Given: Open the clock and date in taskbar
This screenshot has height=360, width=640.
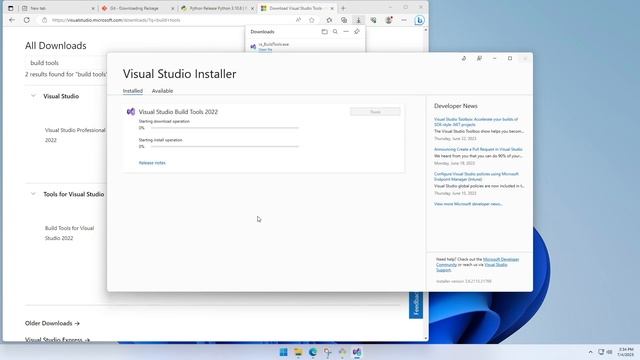Looking at the screenshot, I should 626,352.
